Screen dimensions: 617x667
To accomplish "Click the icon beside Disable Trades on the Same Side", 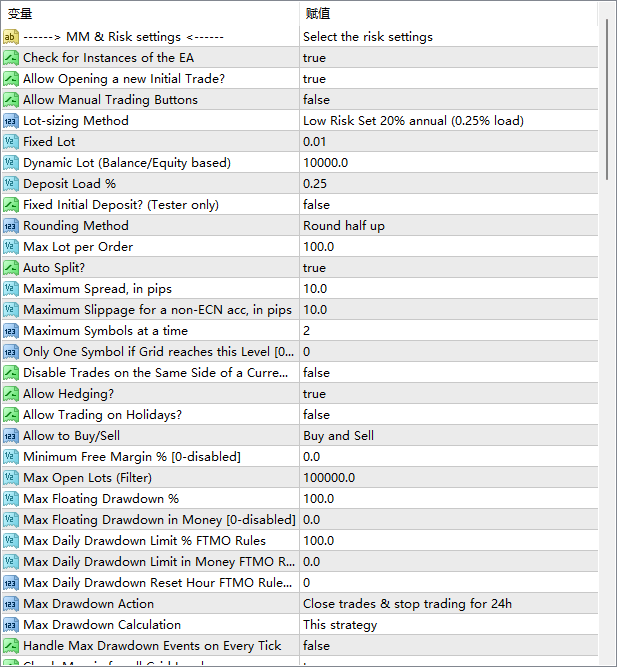I will coord(11,373).
